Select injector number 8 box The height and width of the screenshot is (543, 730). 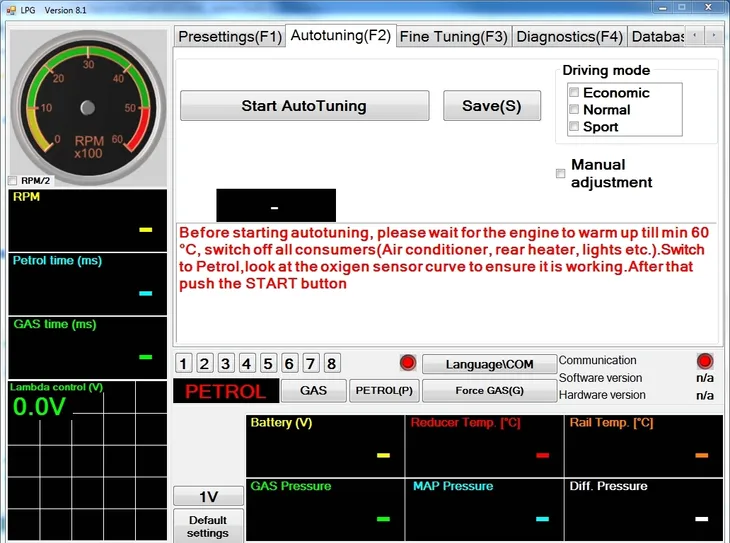pos(332,363)
